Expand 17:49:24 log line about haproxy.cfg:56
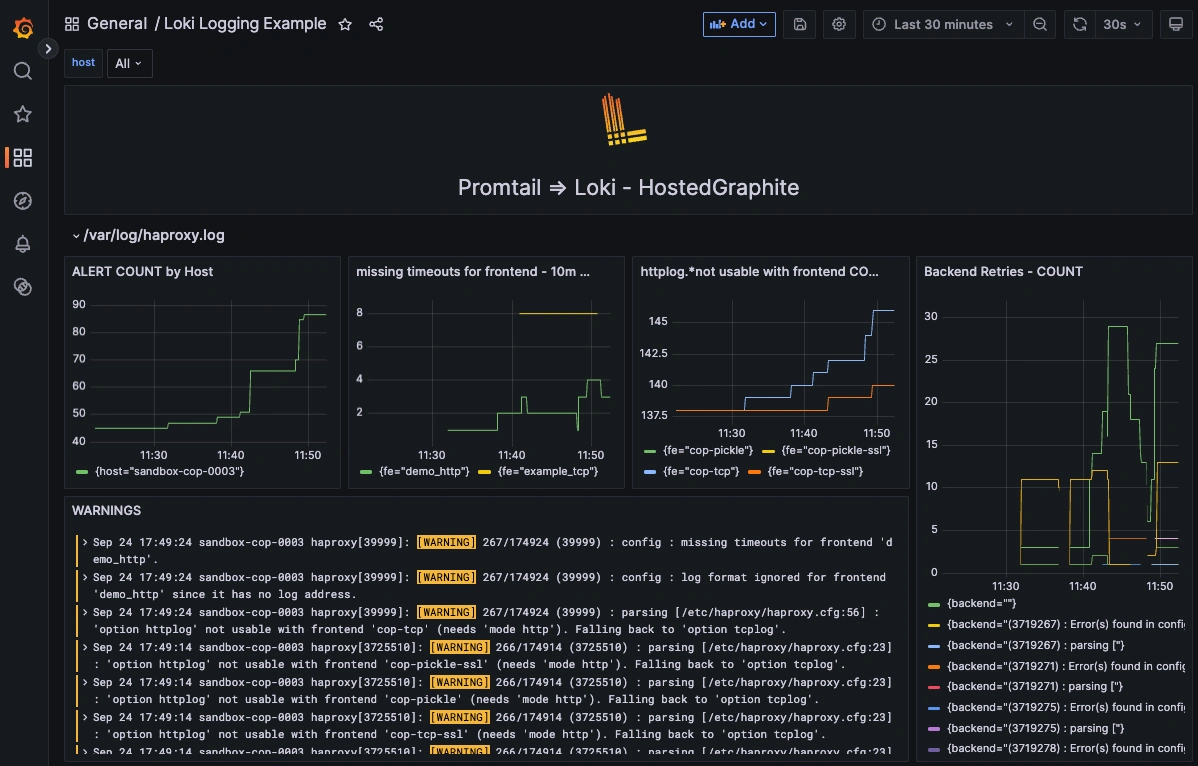This screenshot has height=766, width=1198. pyautogui.click(x=86, y=612)
